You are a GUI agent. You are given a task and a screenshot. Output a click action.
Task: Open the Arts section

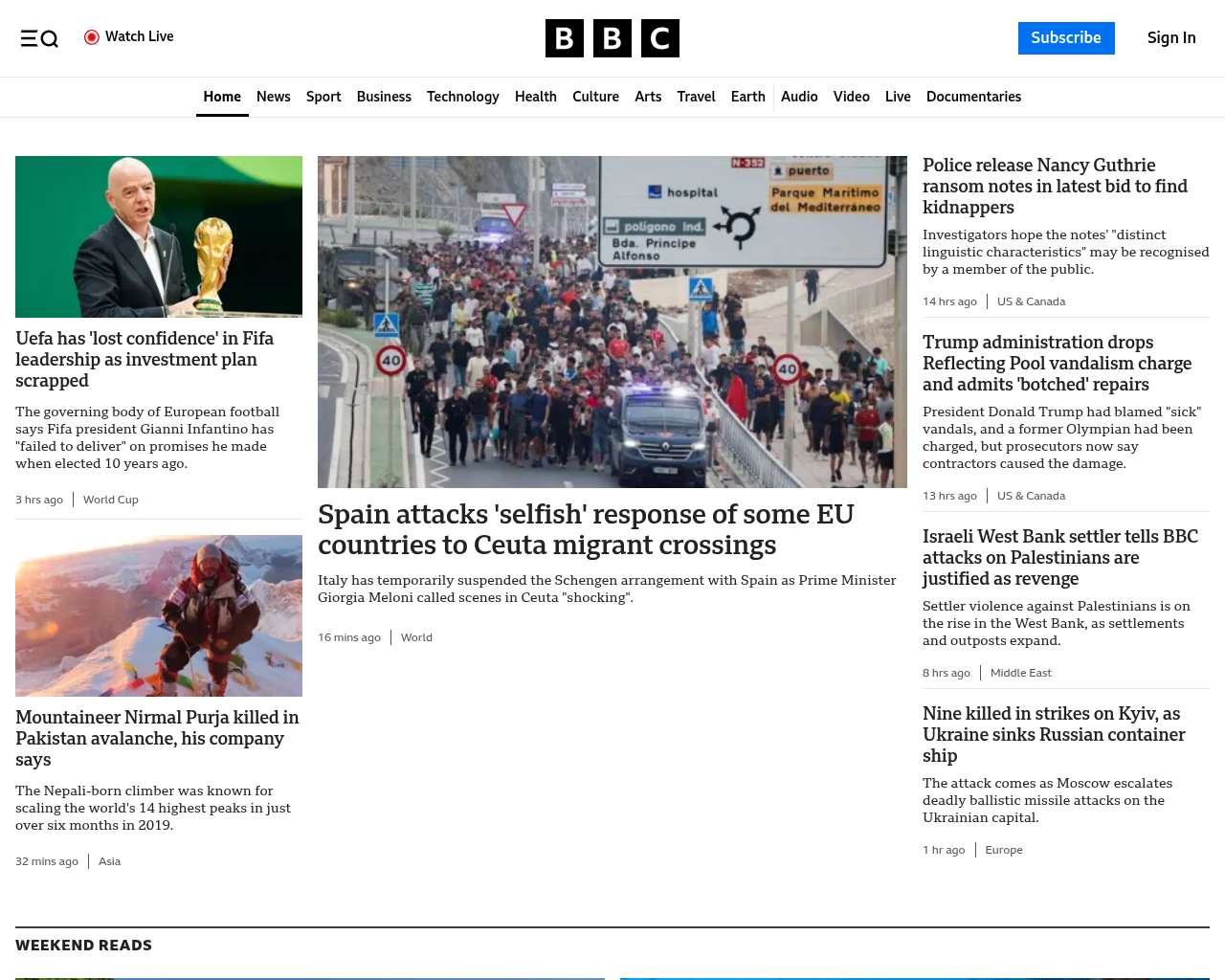coord(648,97)
